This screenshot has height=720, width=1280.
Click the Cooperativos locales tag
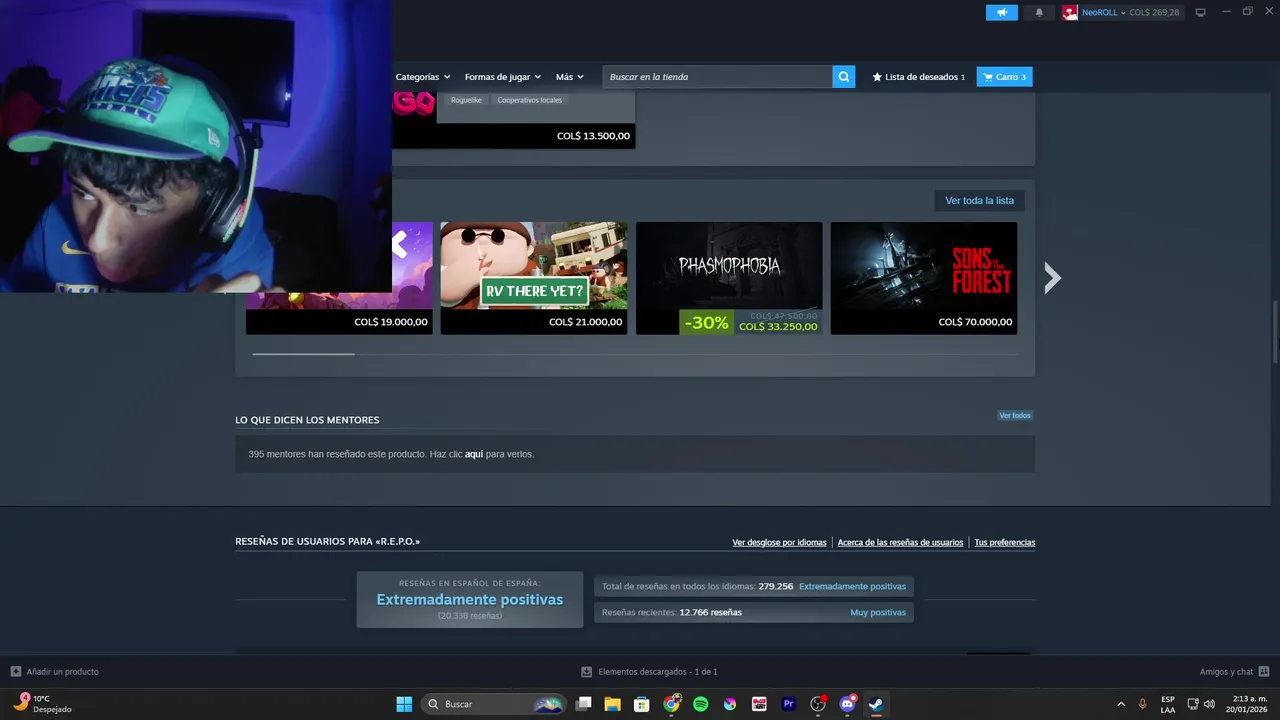point(530,100)
